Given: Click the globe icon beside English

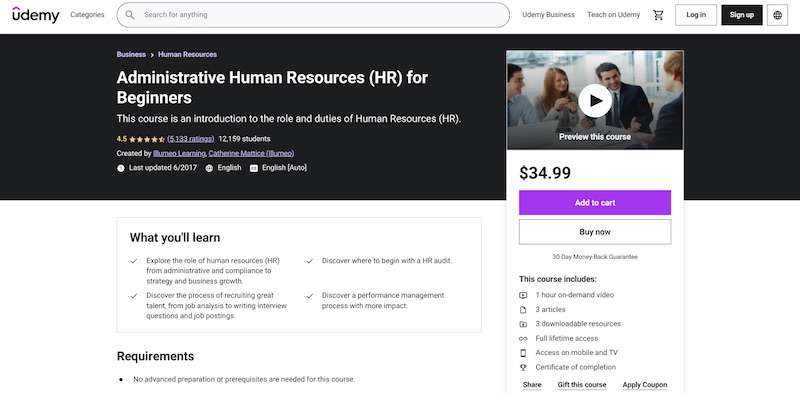Looking at the screenshot, I should coord(209,168).
